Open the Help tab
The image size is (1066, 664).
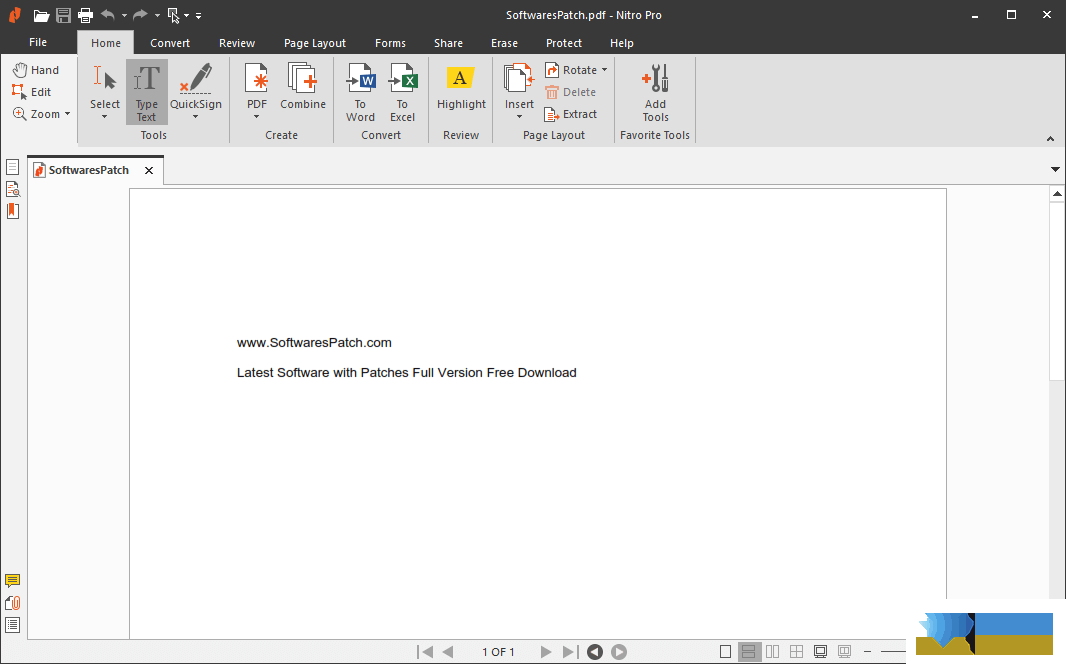[x=621, y=43]
